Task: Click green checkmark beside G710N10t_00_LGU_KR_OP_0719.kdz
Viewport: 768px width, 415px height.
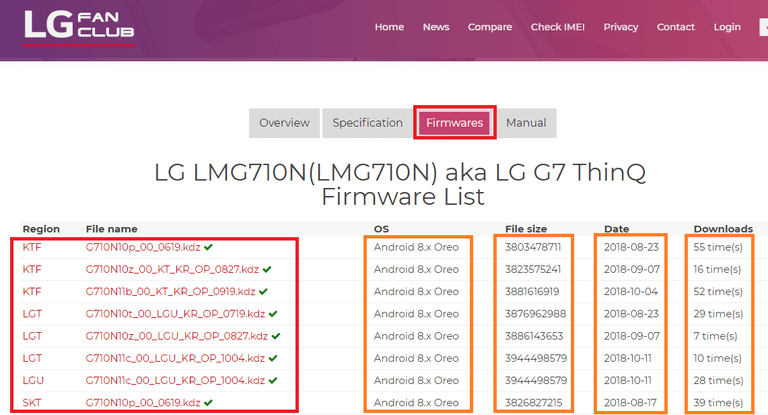Action: click(x=273, y=314)
